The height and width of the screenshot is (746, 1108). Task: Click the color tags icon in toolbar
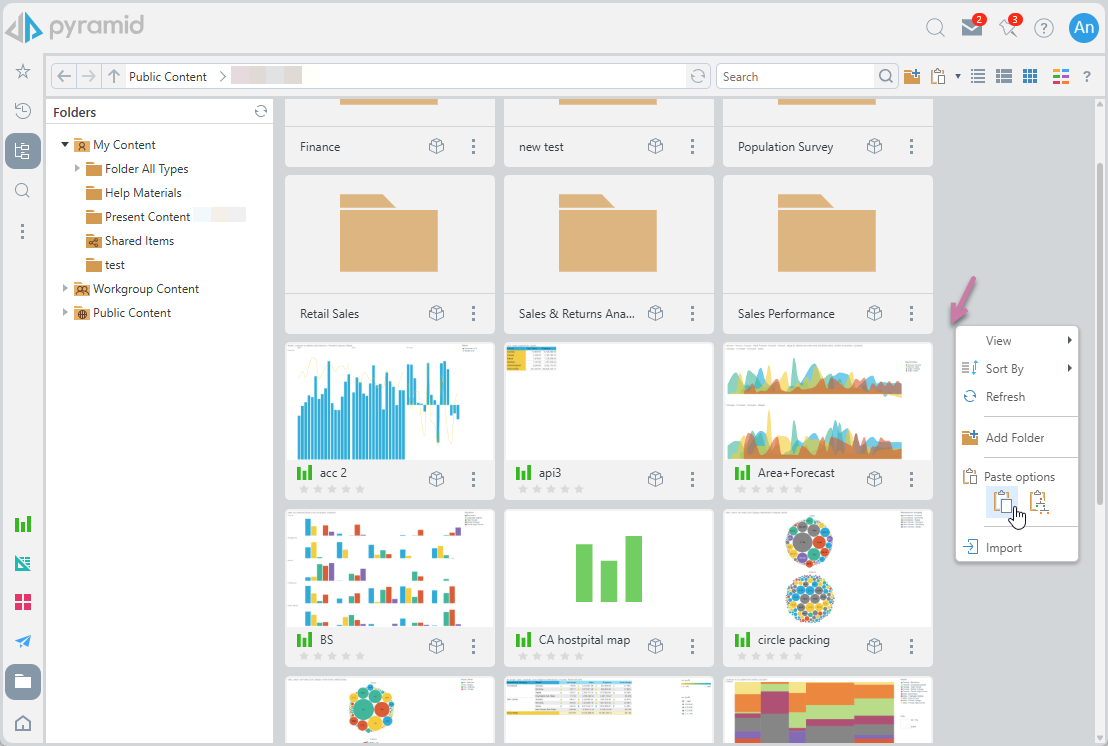coord(1061,77)
